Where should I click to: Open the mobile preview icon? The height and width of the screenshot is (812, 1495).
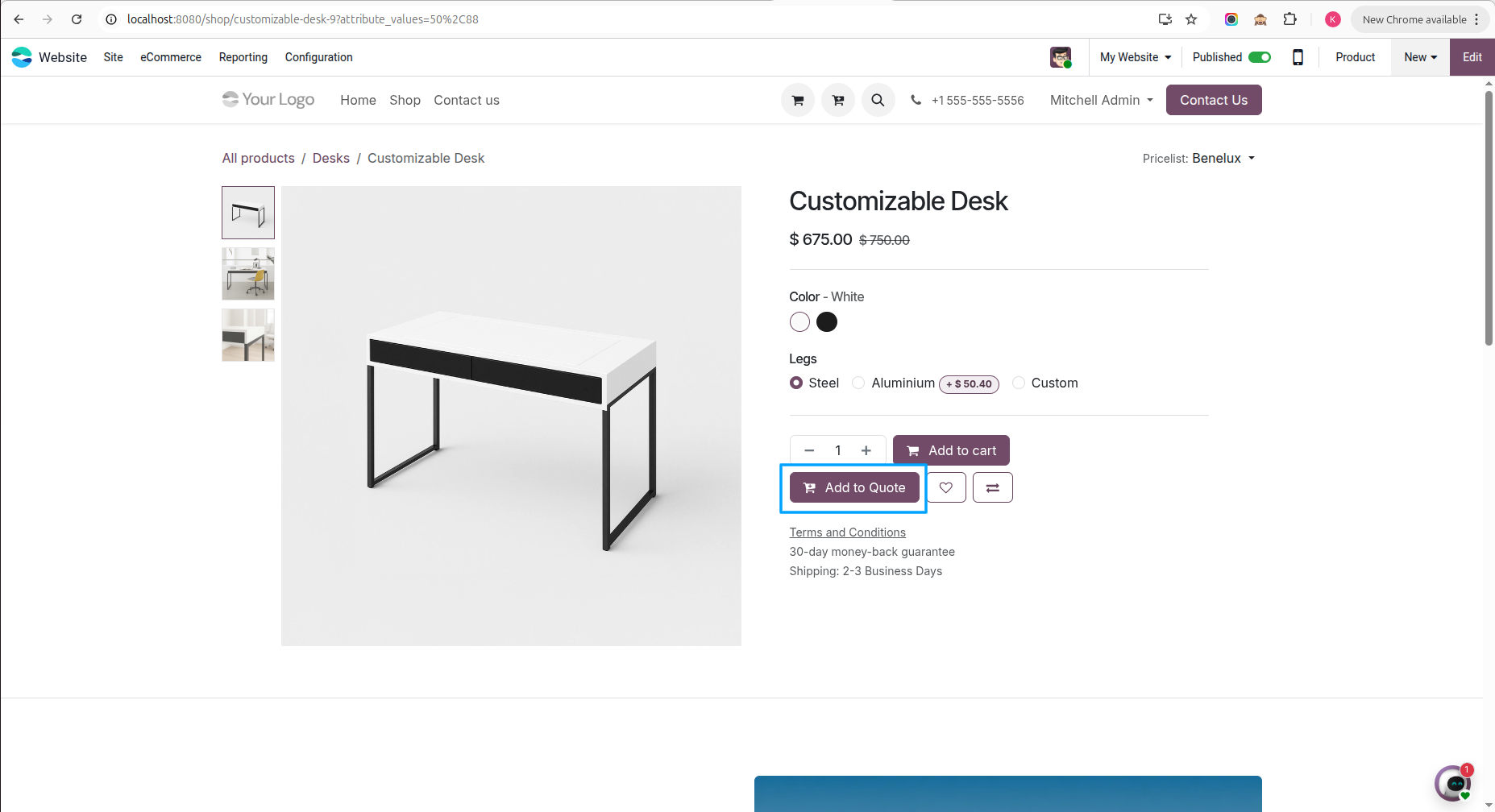[x=1298, y=57]
